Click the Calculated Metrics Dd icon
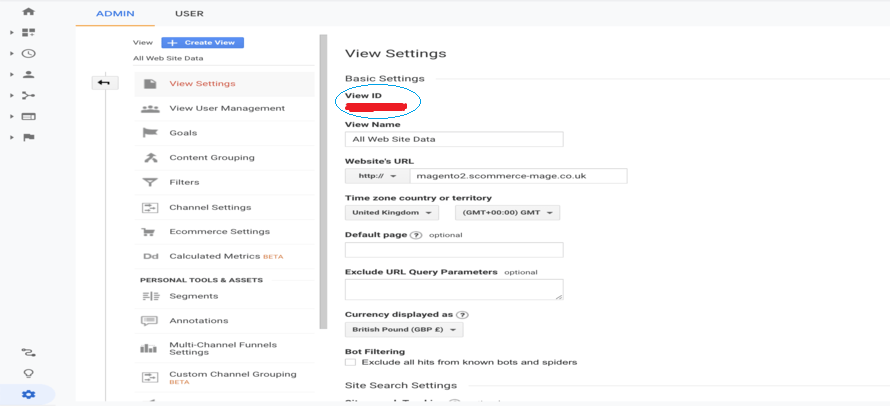890x406 pixels. (150, 257)
